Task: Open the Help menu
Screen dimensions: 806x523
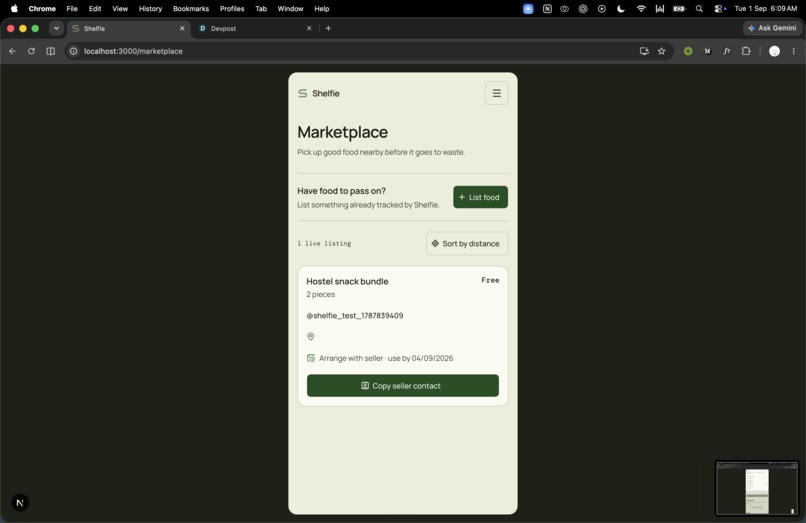Action: (322, 8)
